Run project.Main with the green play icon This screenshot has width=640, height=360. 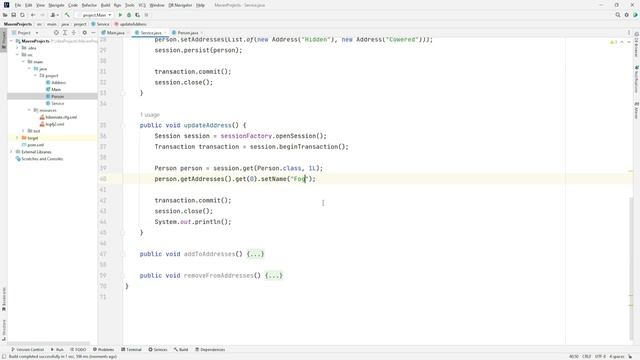(120, 15)
